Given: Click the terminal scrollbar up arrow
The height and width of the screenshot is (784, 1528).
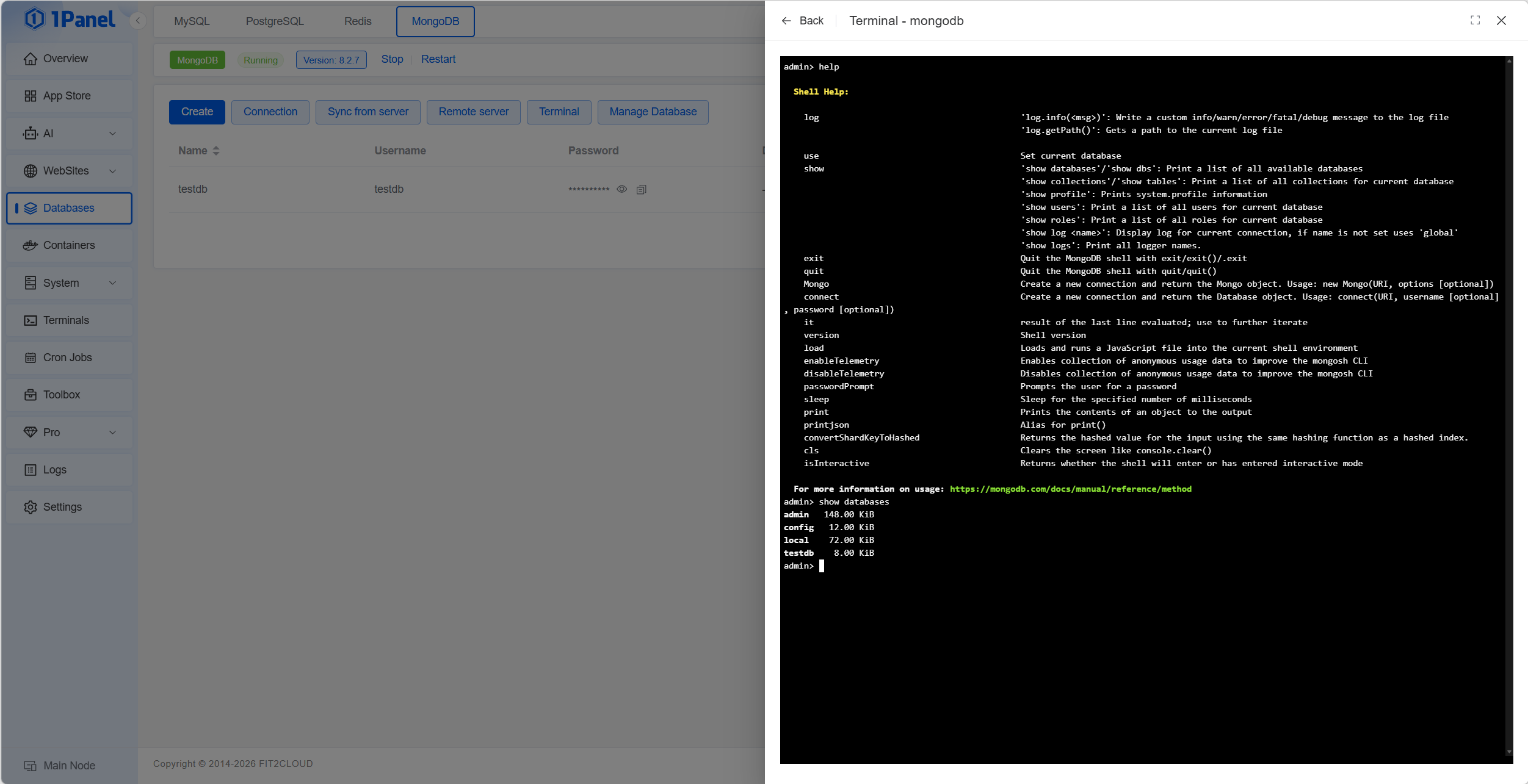Looking at the screenshot, I should pyautogui.click(x=1509, y=61).
